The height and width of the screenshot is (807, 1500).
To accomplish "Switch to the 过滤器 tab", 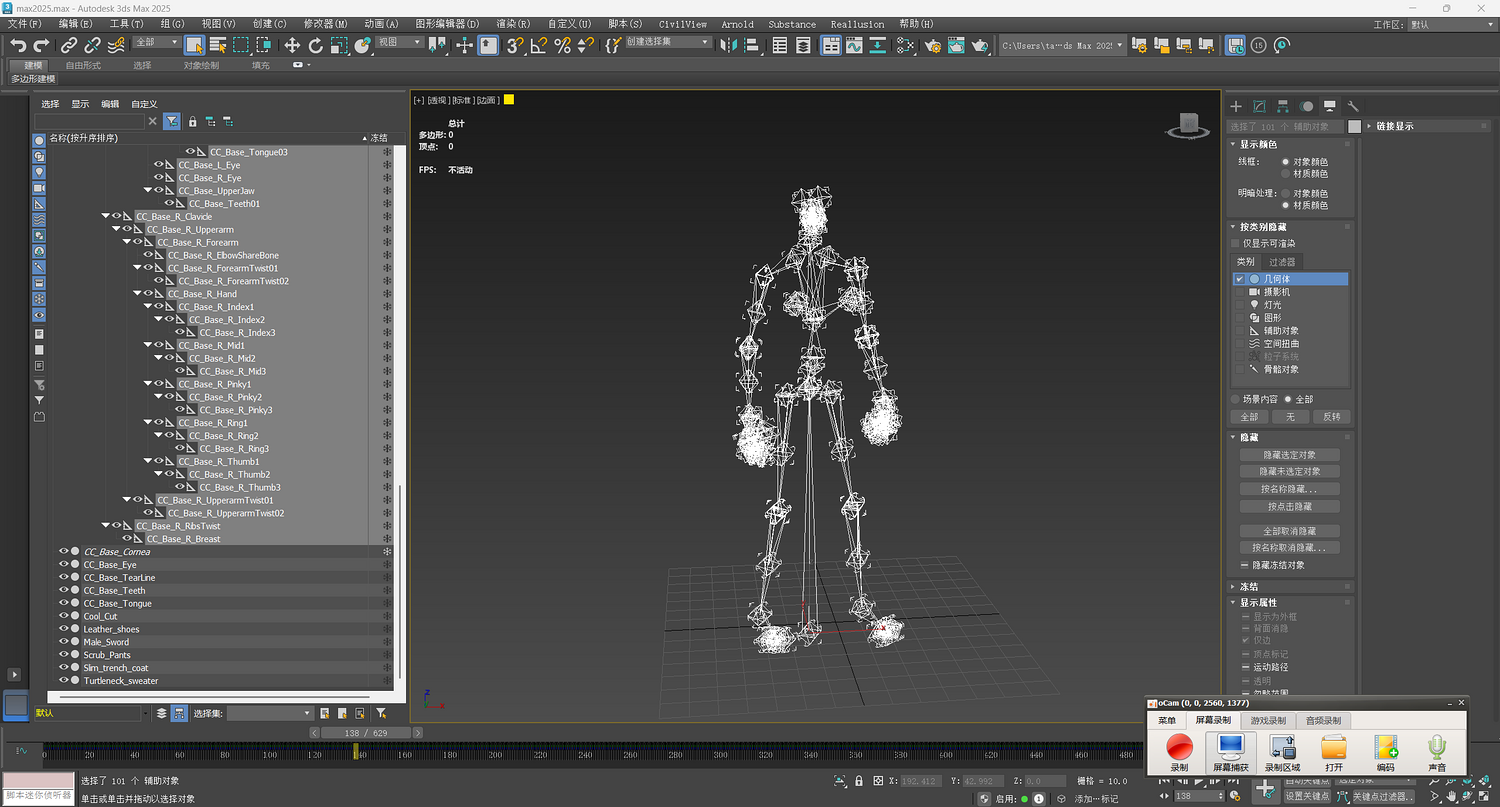I will pos(1281,262).
